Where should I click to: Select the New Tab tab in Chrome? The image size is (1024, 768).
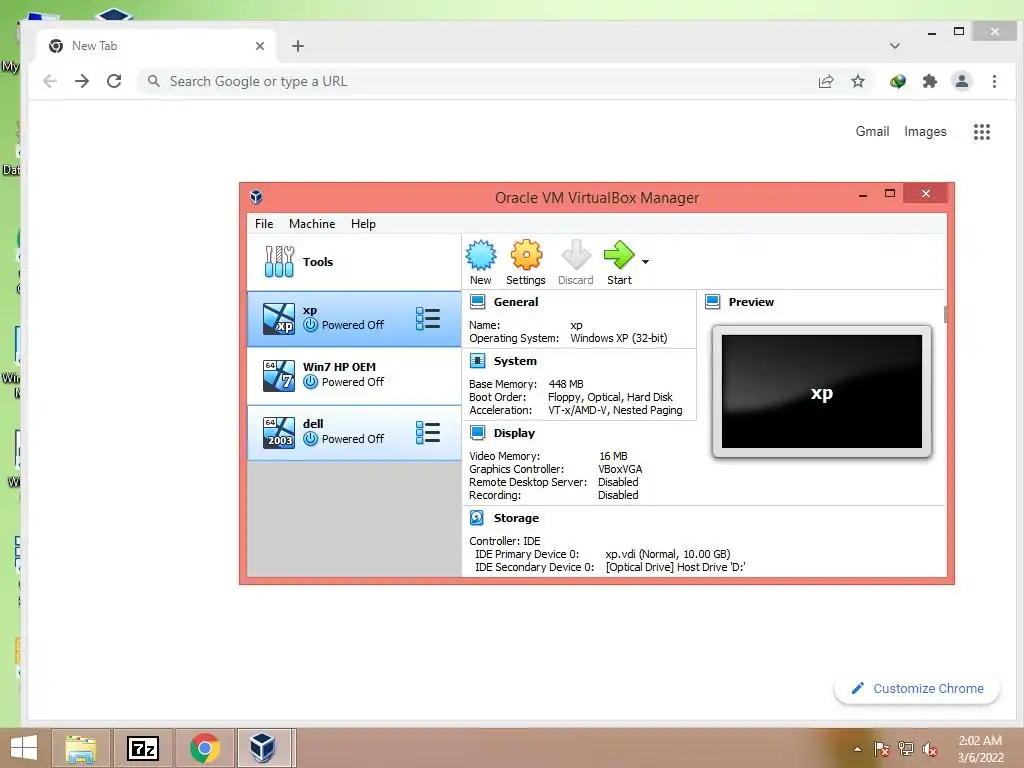point(157,46)
